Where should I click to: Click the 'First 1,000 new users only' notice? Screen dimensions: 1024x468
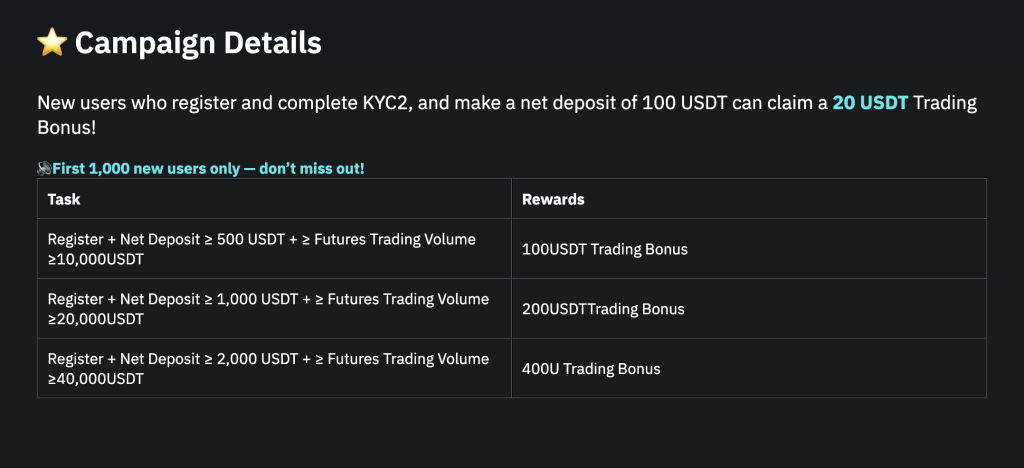point(214,168)
